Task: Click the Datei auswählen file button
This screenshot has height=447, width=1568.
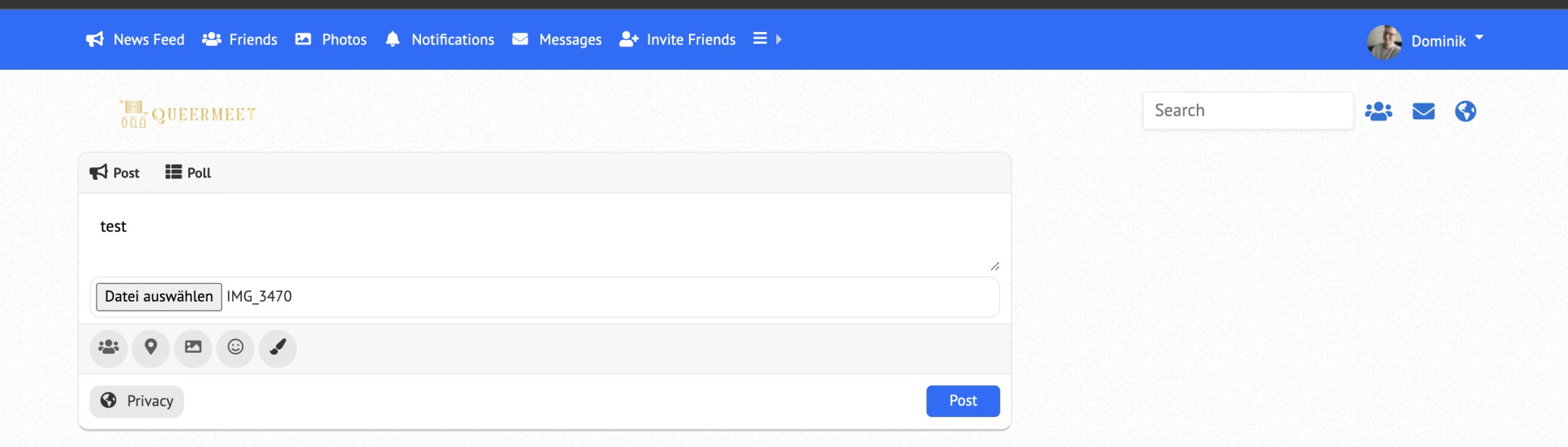Action: (158, 297)
